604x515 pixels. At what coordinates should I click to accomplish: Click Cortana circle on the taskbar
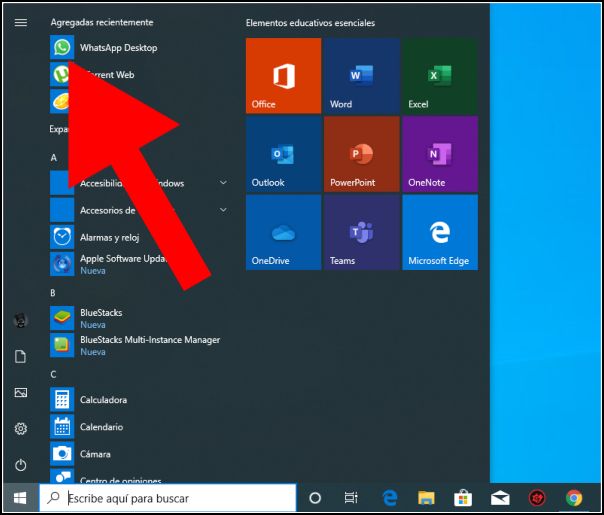pos(315,498)
